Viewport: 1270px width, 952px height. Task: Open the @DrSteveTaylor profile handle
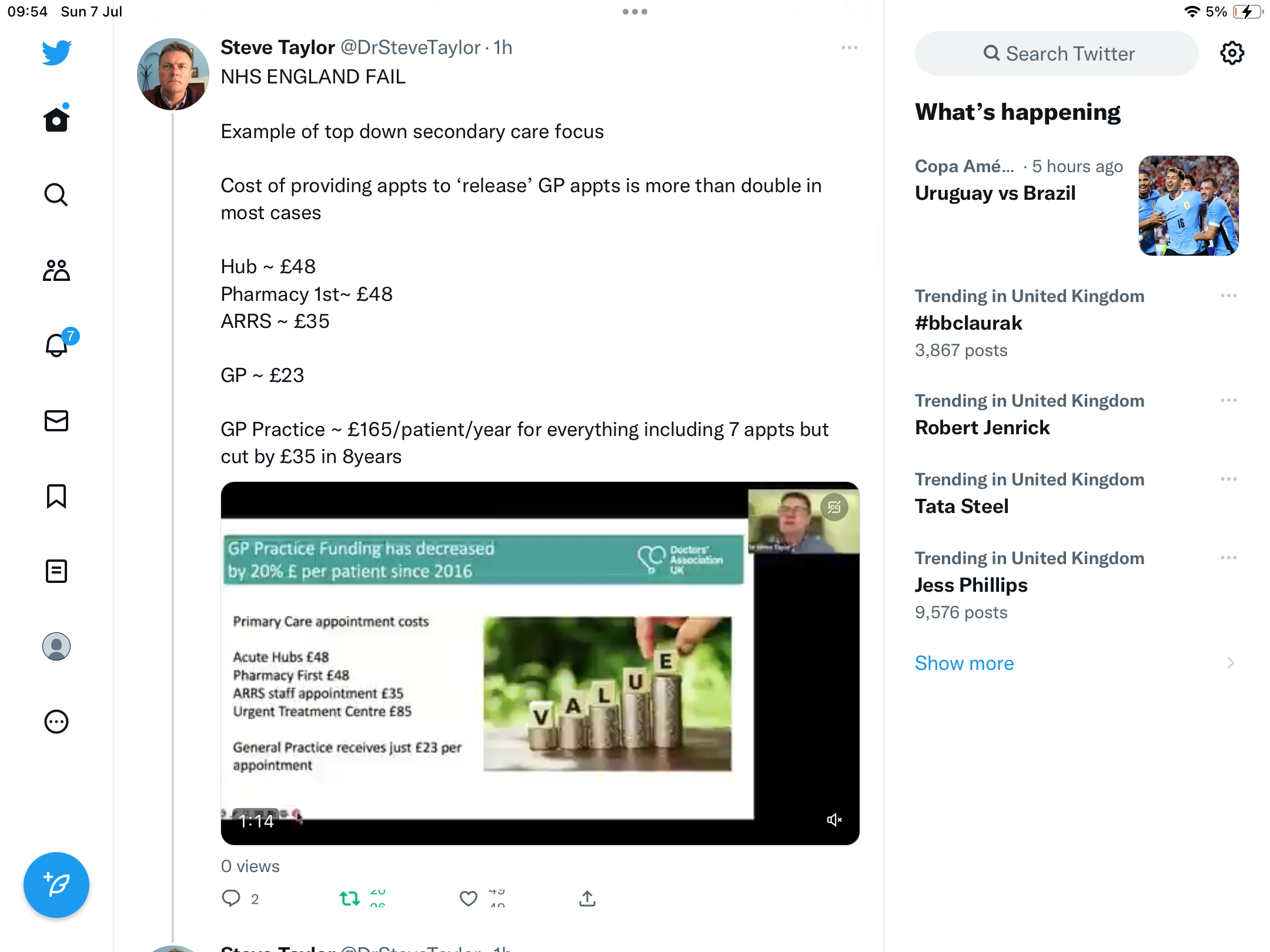(410, 48)
